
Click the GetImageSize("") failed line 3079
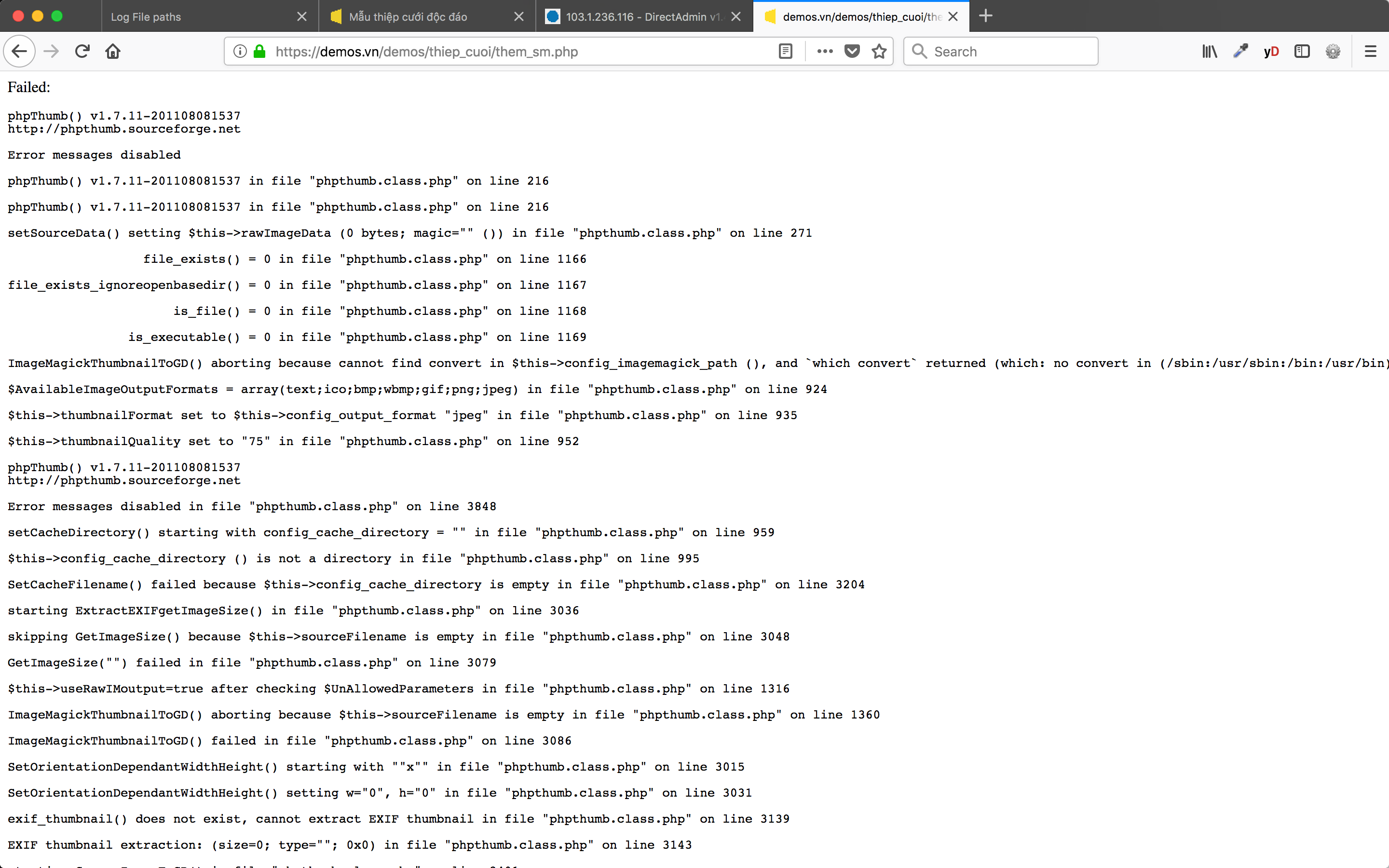tap(252, 663)
